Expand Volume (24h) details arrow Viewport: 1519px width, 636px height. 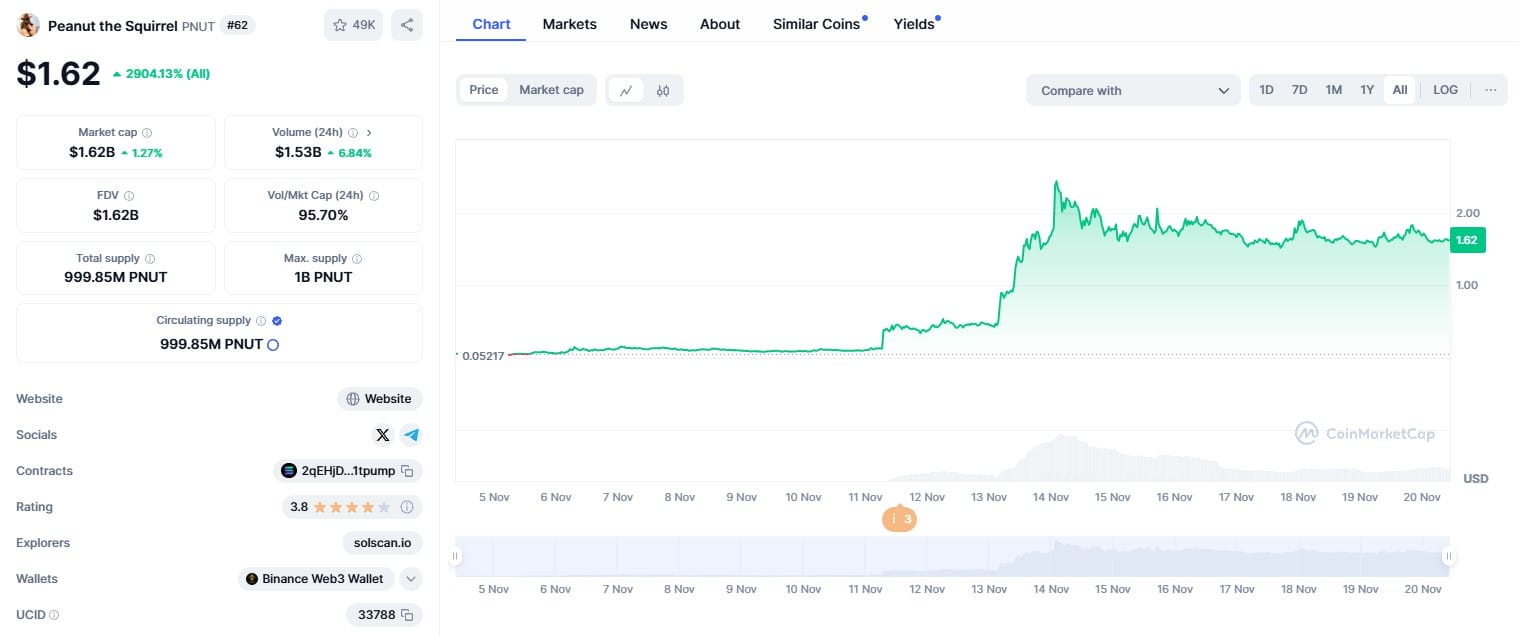coord(369,132)
